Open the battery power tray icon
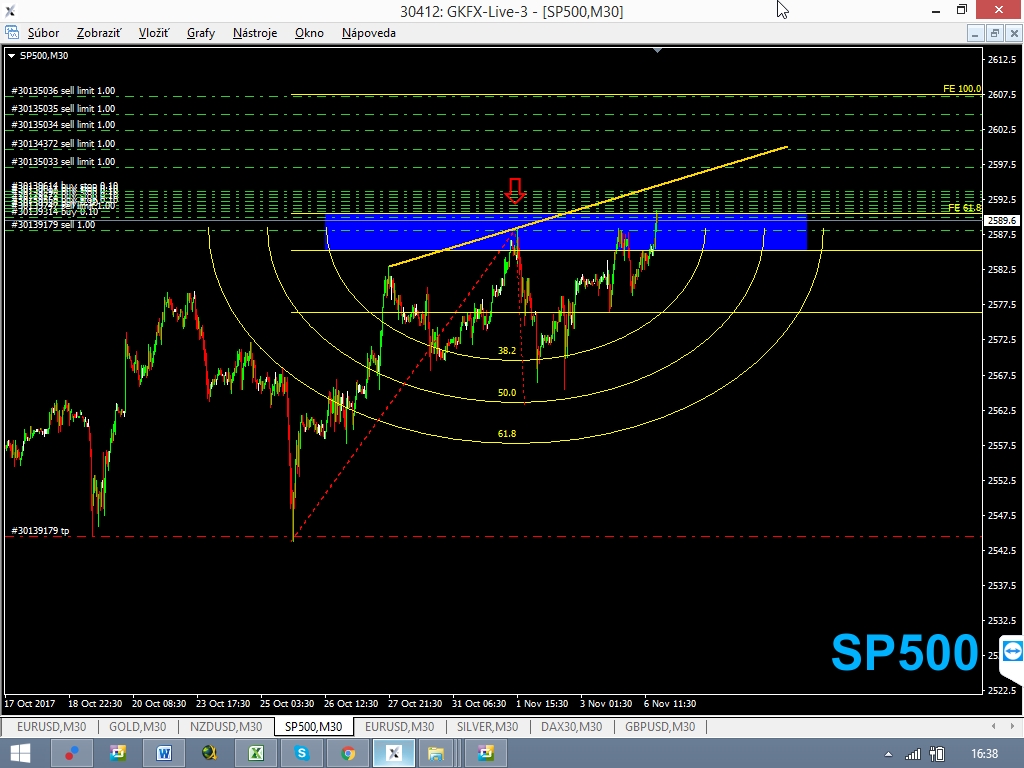 point(937,754)
